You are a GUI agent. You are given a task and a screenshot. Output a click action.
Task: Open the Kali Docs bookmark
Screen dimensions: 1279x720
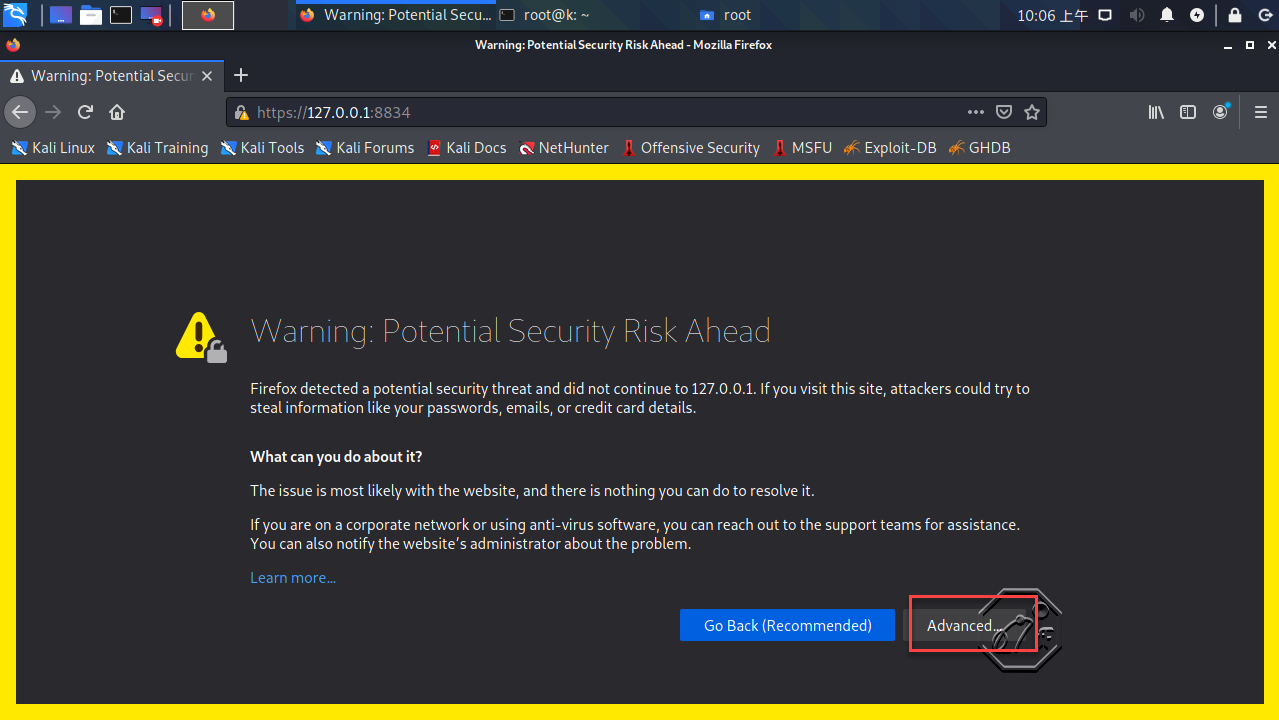coord(467,148)
